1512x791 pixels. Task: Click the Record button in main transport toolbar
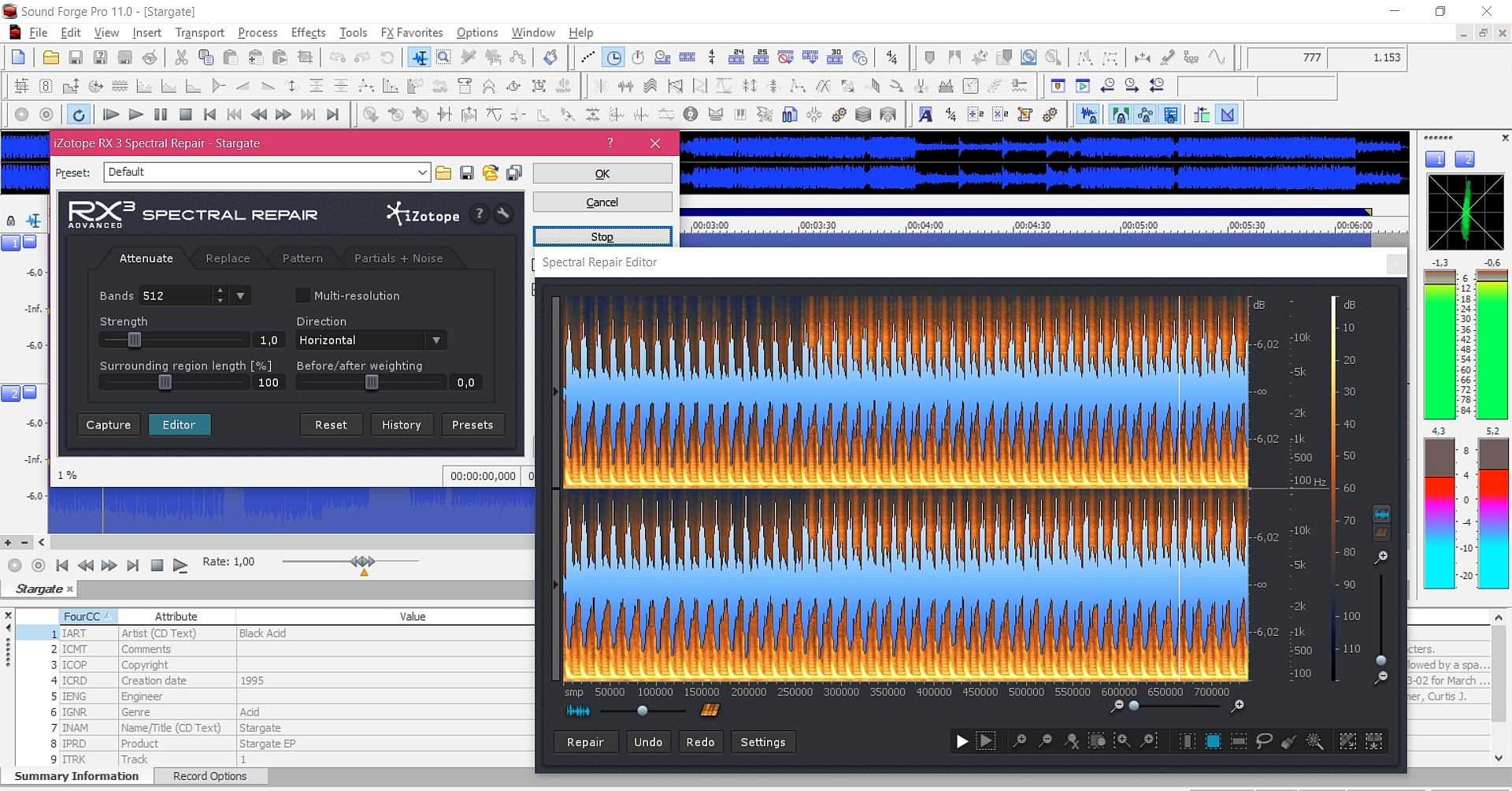pos(21,115)
